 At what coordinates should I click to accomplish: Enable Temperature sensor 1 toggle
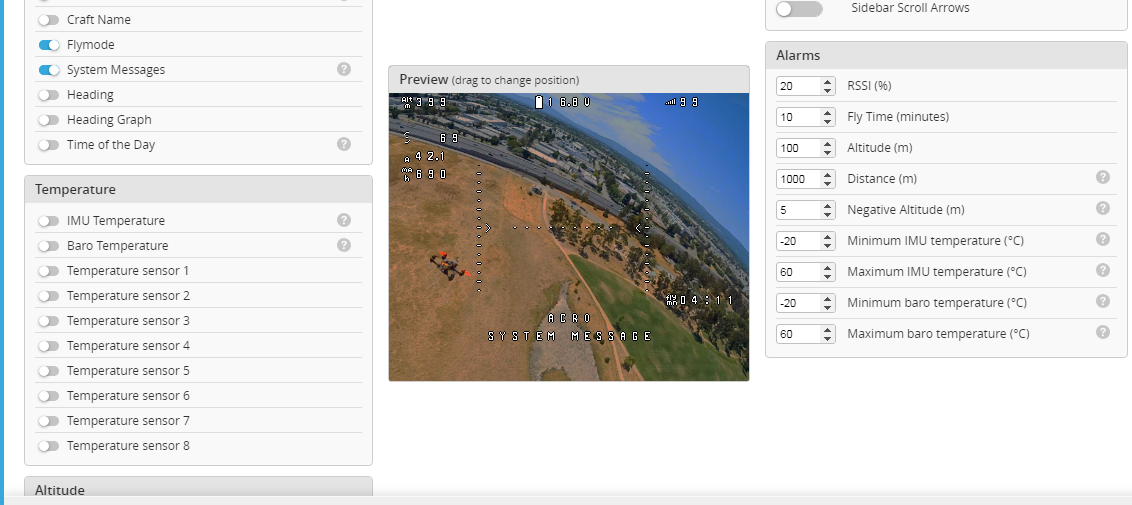click(48, 271)
